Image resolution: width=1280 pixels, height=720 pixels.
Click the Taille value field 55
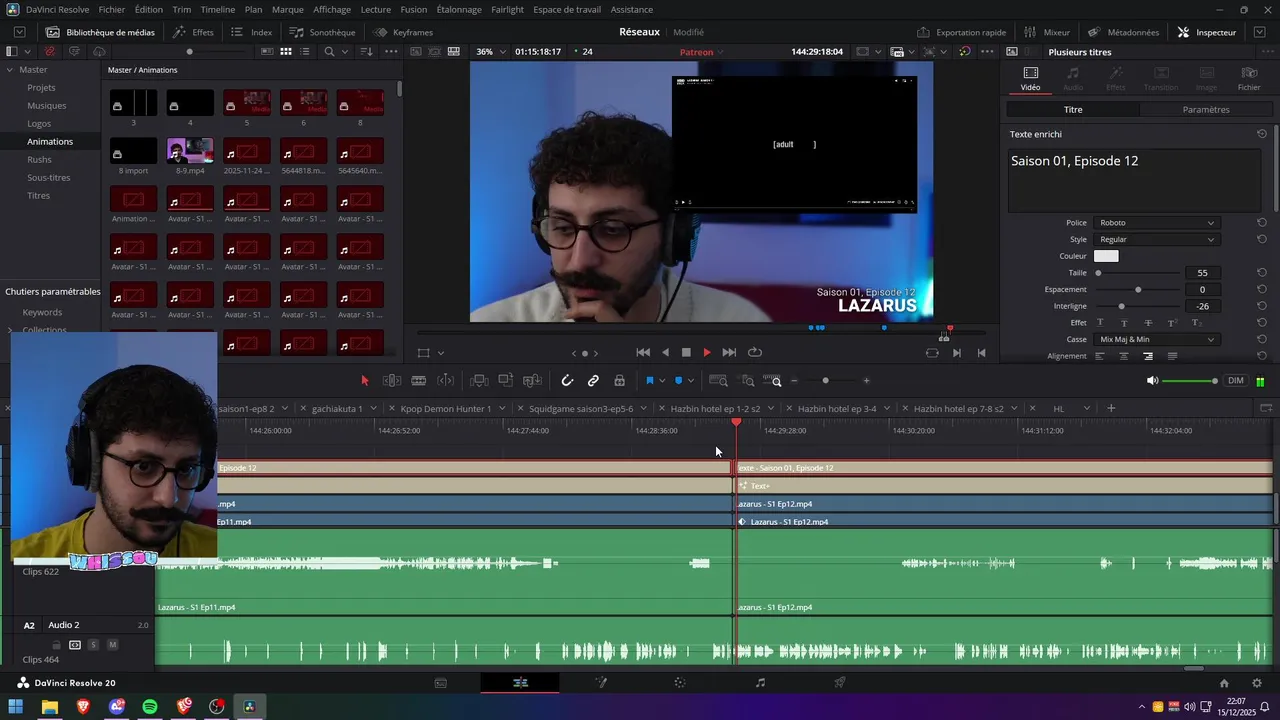tap(1202, 273)
